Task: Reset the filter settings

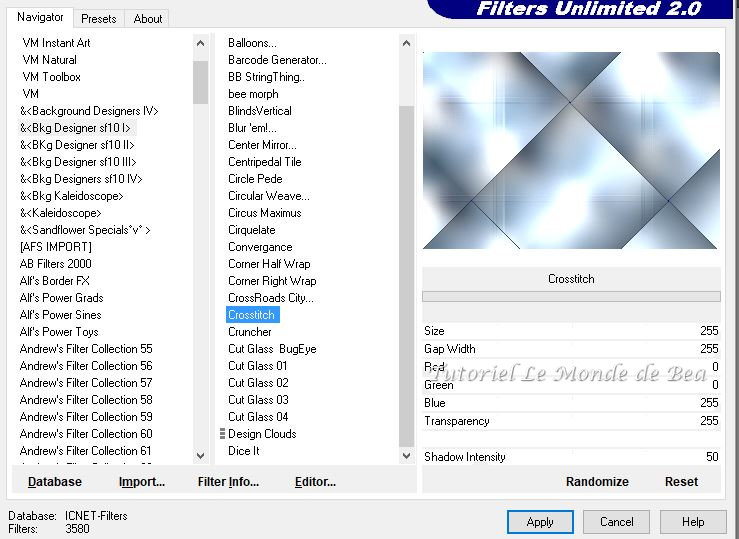Action: pos(681,482)
